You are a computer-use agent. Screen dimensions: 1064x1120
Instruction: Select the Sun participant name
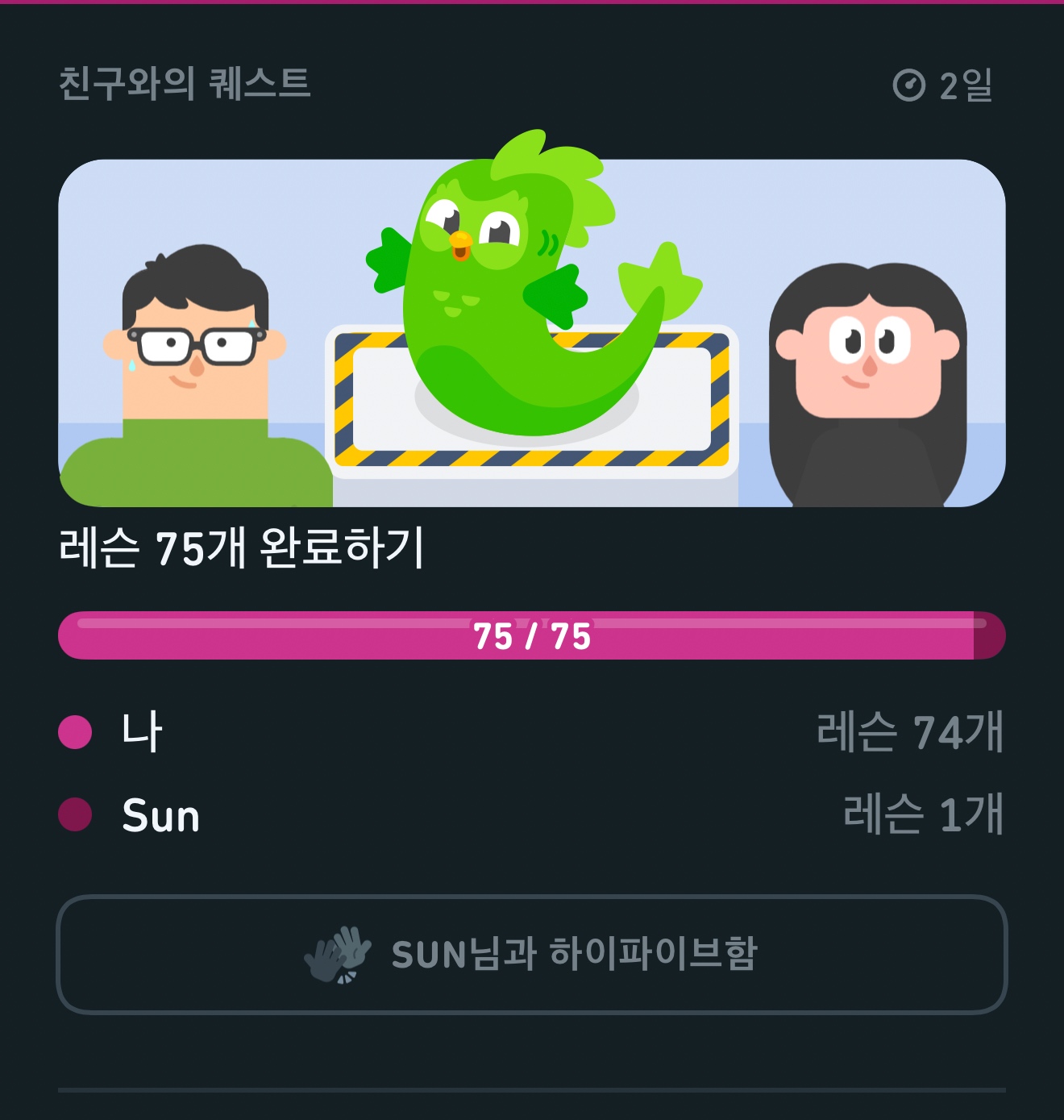160,815
